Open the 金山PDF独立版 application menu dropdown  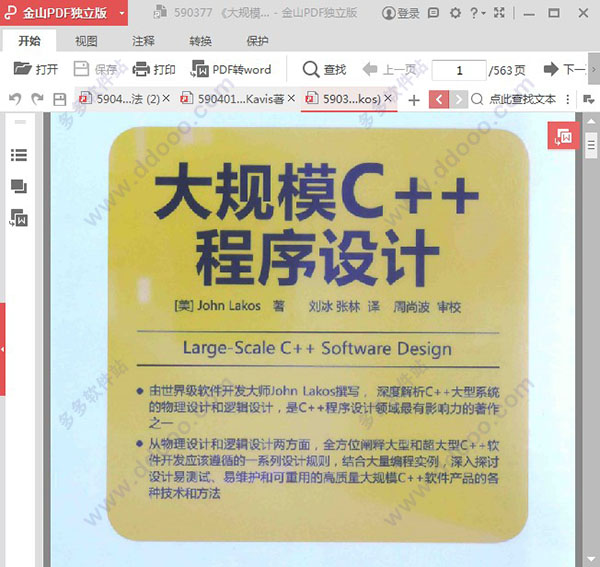coord(122,13)
